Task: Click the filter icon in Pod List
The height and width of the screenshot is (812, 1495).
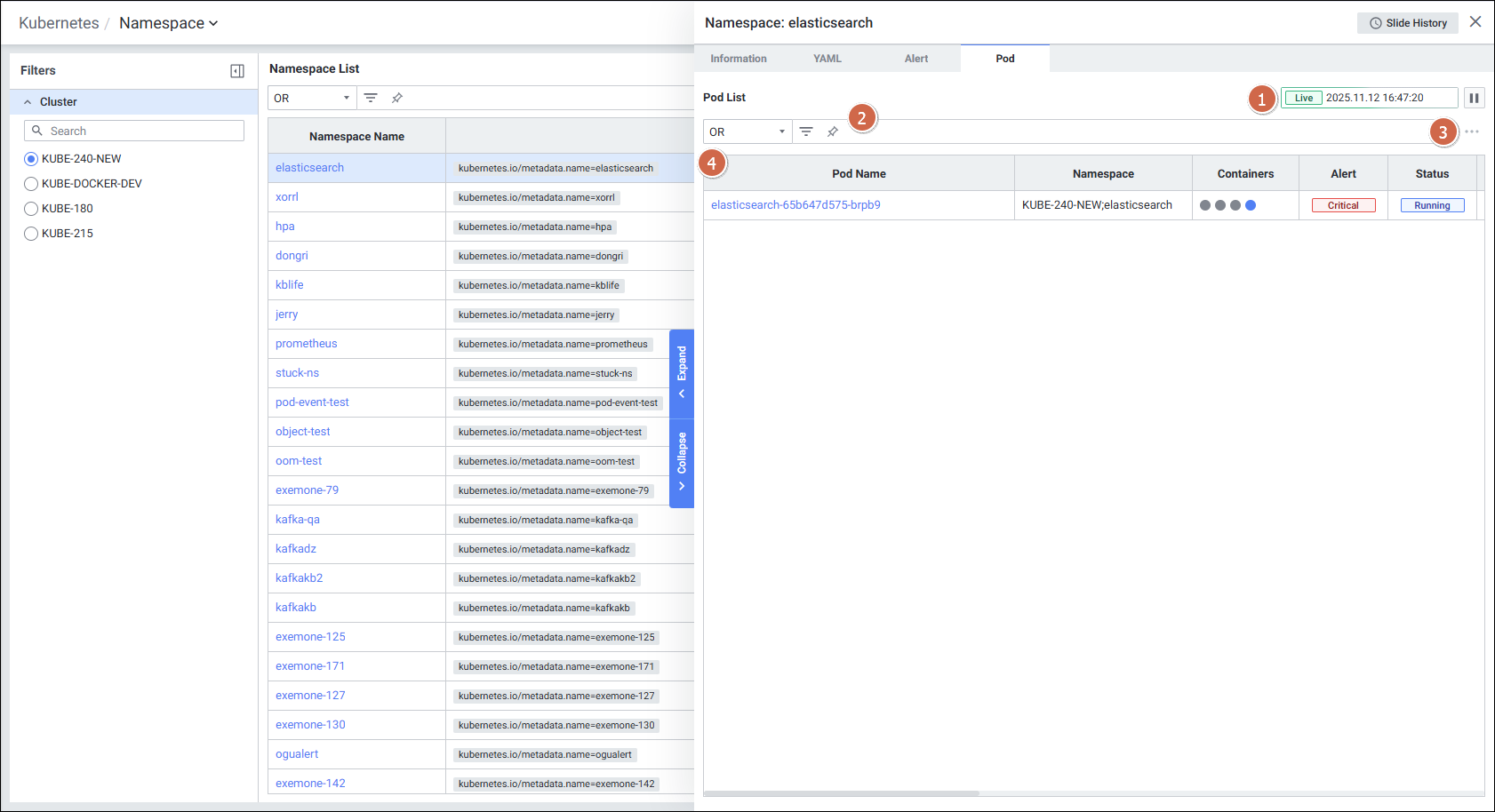Action: tap(806, 131)
